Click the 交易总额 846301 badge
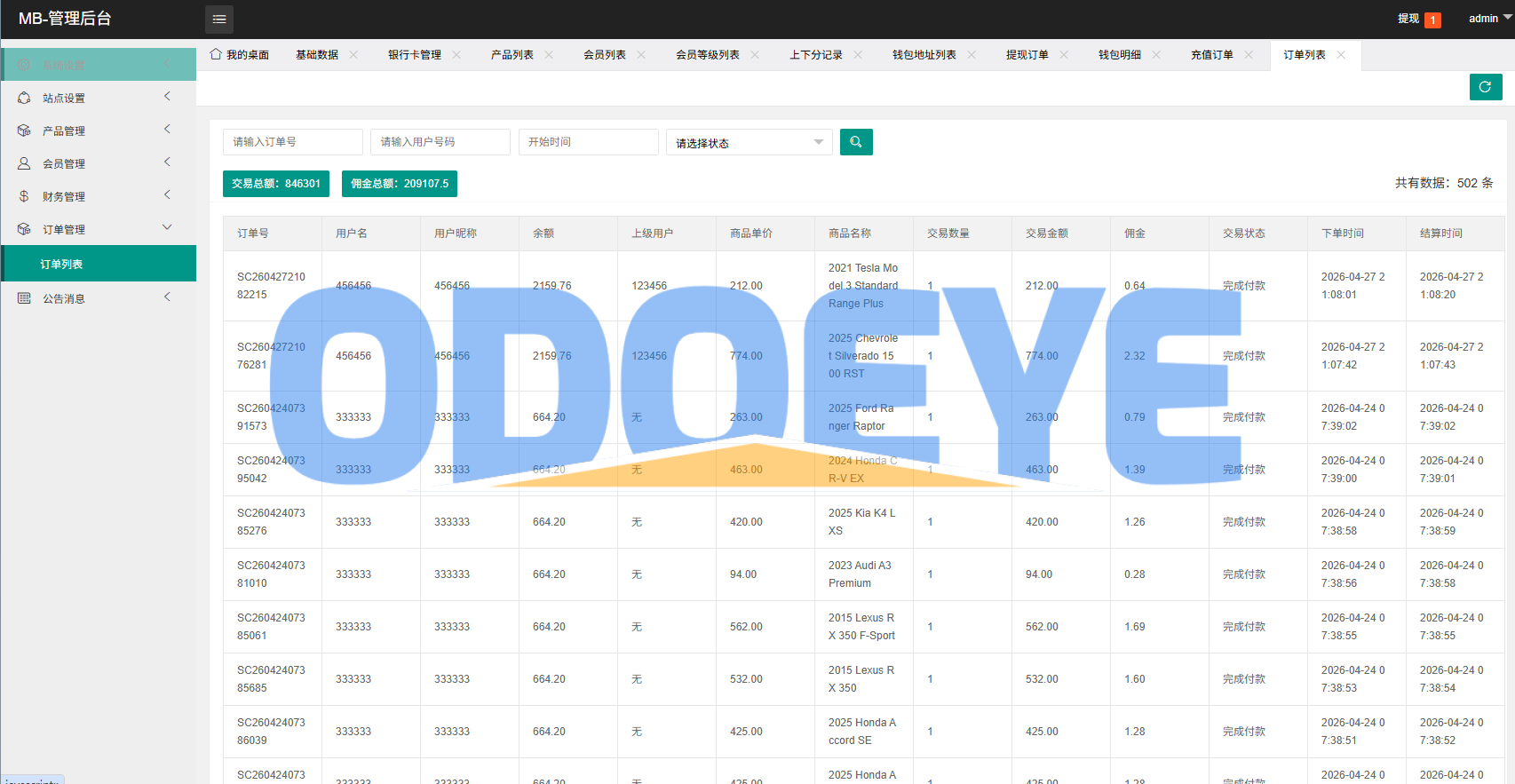Screen dimensions: 1515x784 (276, 184)
